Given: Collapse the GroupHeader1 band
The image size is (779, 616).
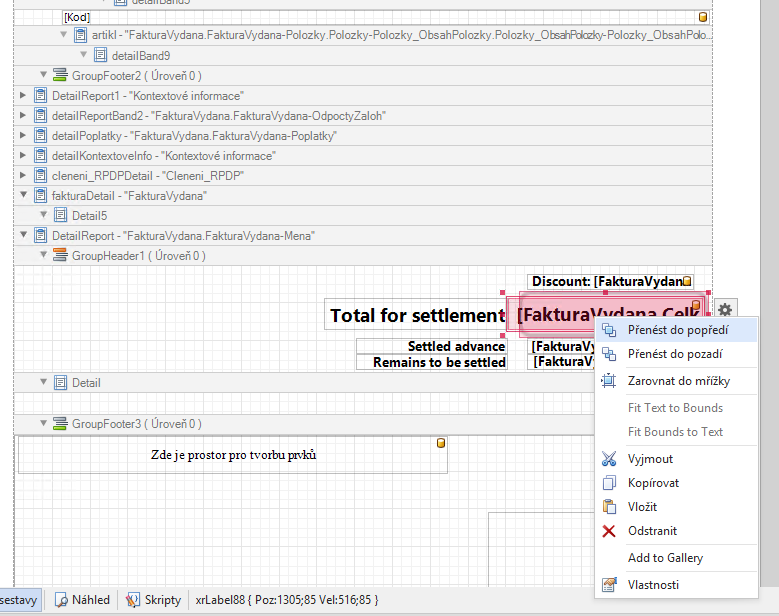Looking at the screenshot, I should point(43,256).
